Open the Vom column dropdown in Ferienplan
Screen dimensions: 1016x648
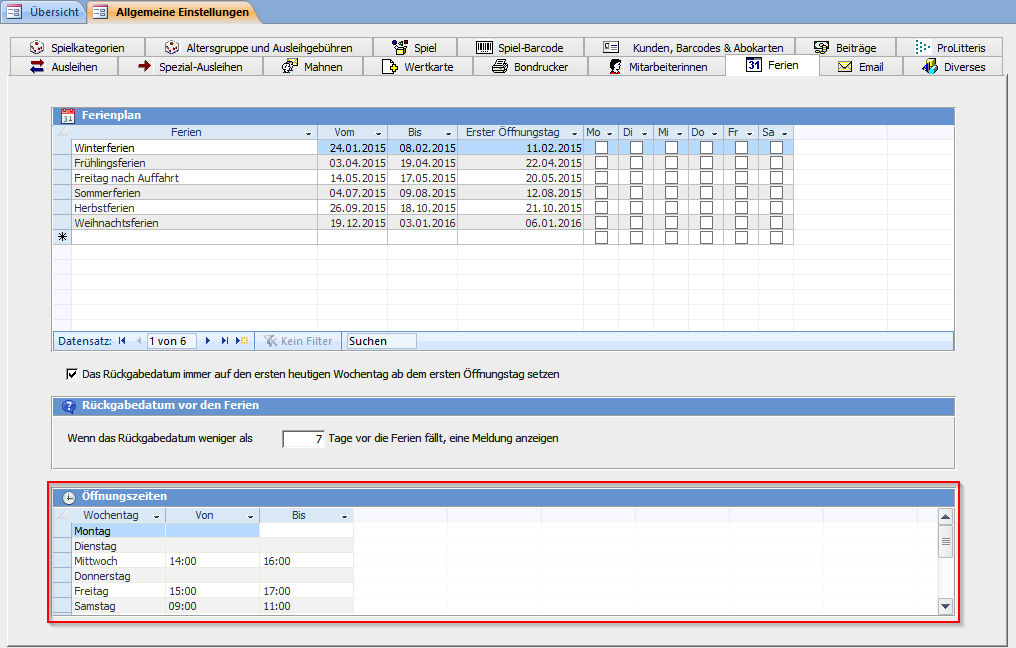pos(378,133)
